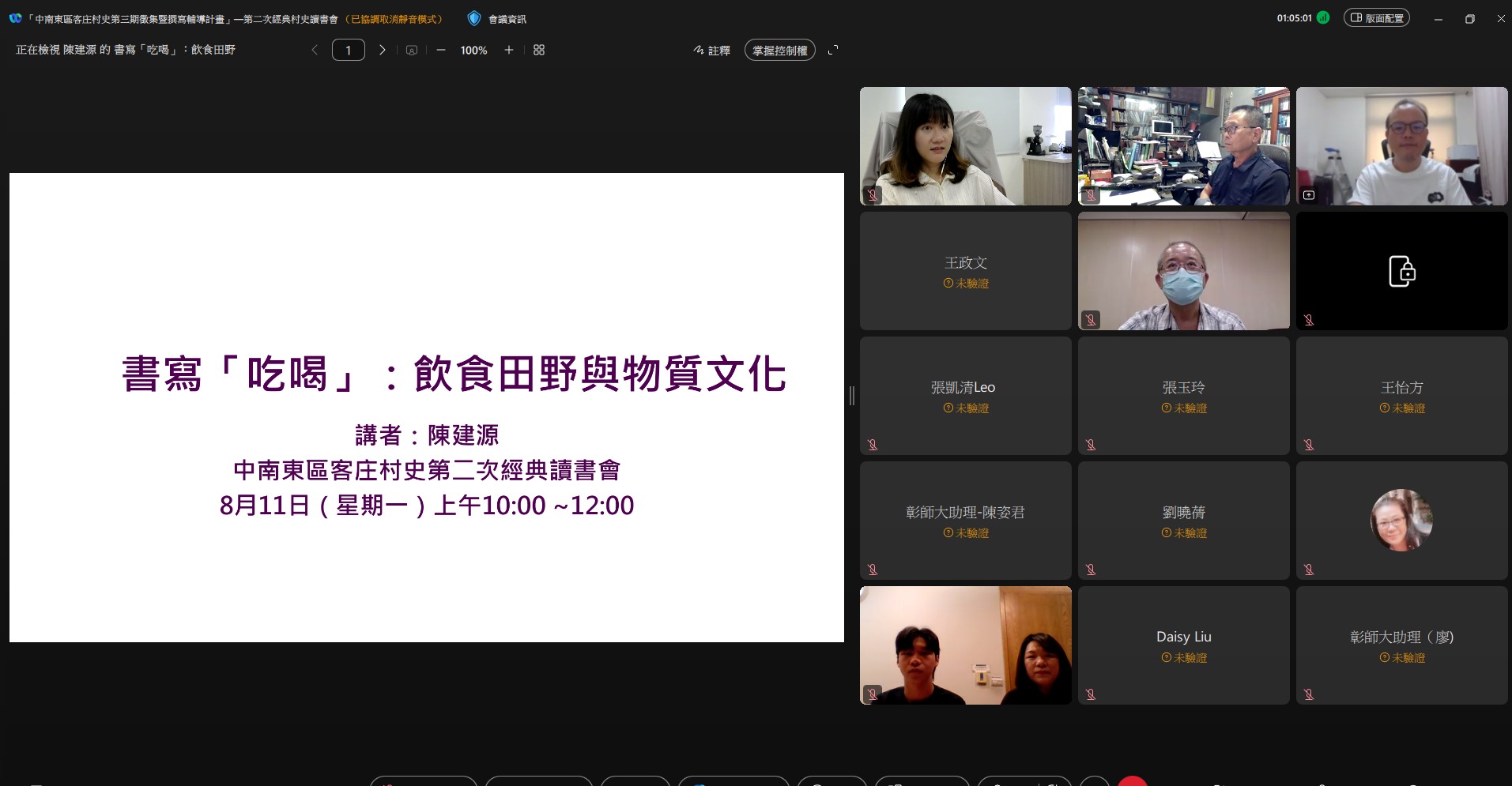1512x786 pixels.
Task: Go to the next slide page
Action: (382, 50)
